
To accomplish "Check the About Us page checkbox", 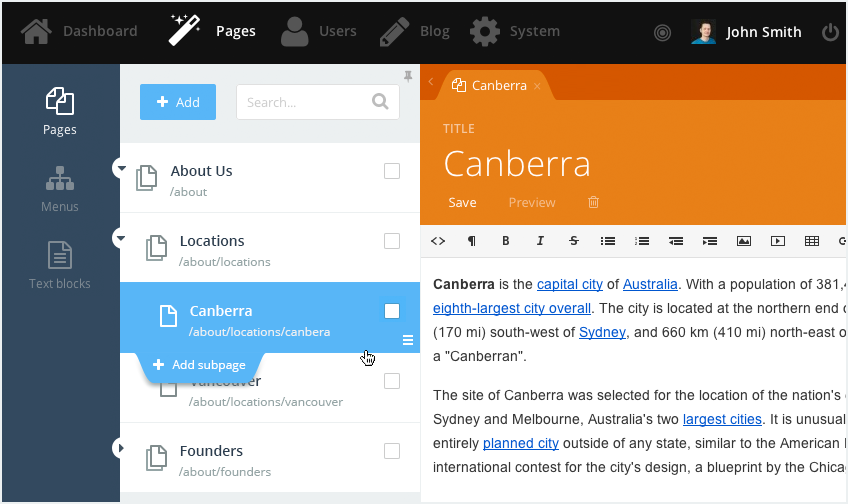I will (x=392, y=171).
